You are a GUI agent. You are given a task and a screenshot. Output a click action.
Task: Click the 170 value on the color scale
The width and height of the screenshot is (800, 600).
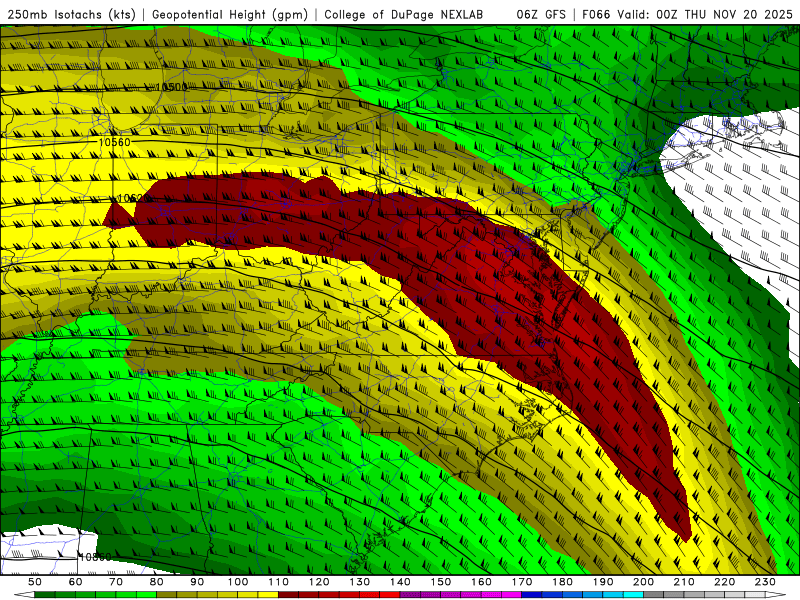(x=522, y=582)
